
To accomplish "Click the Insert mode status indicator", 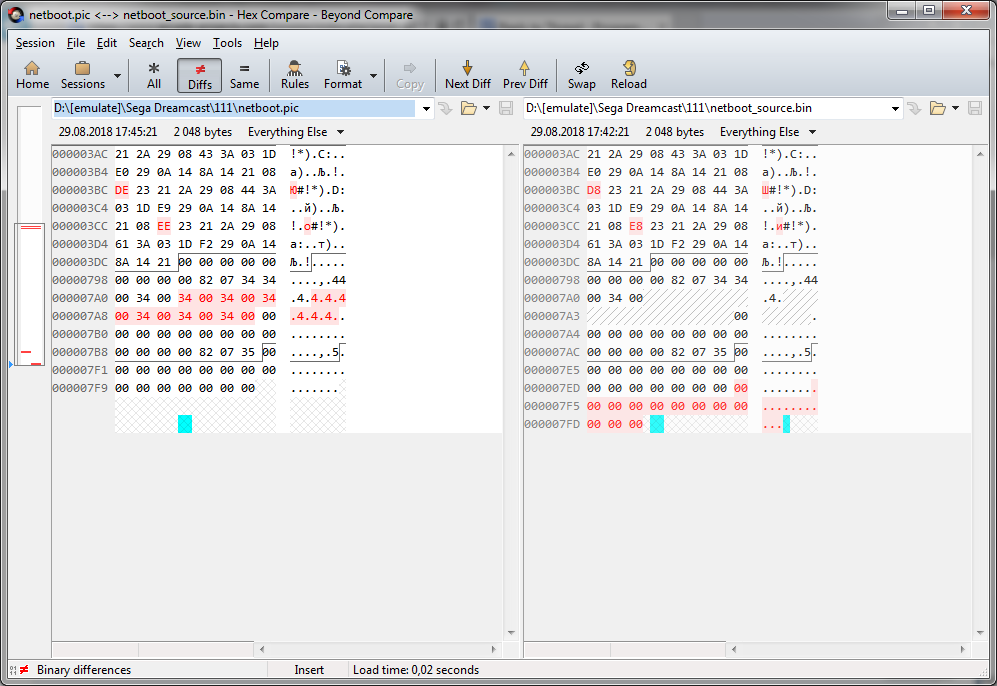I will (309, 669).
